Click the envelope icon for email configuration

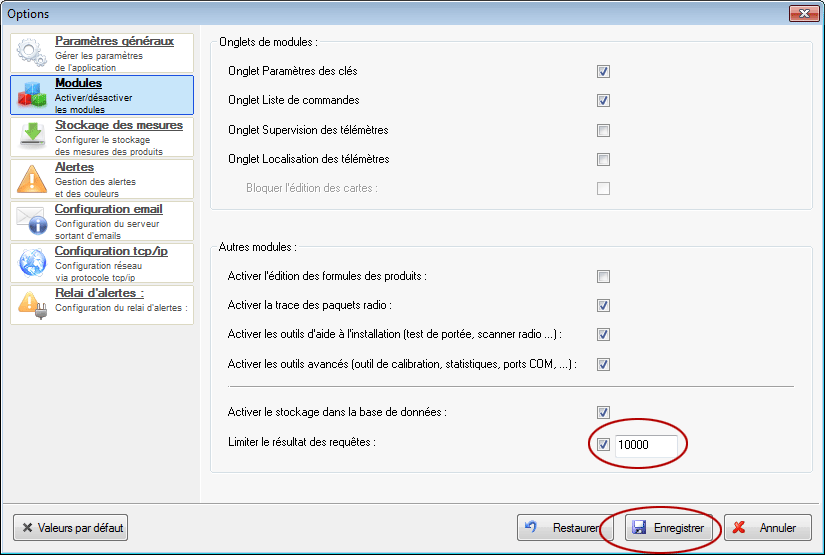click(x=32, y=220)
